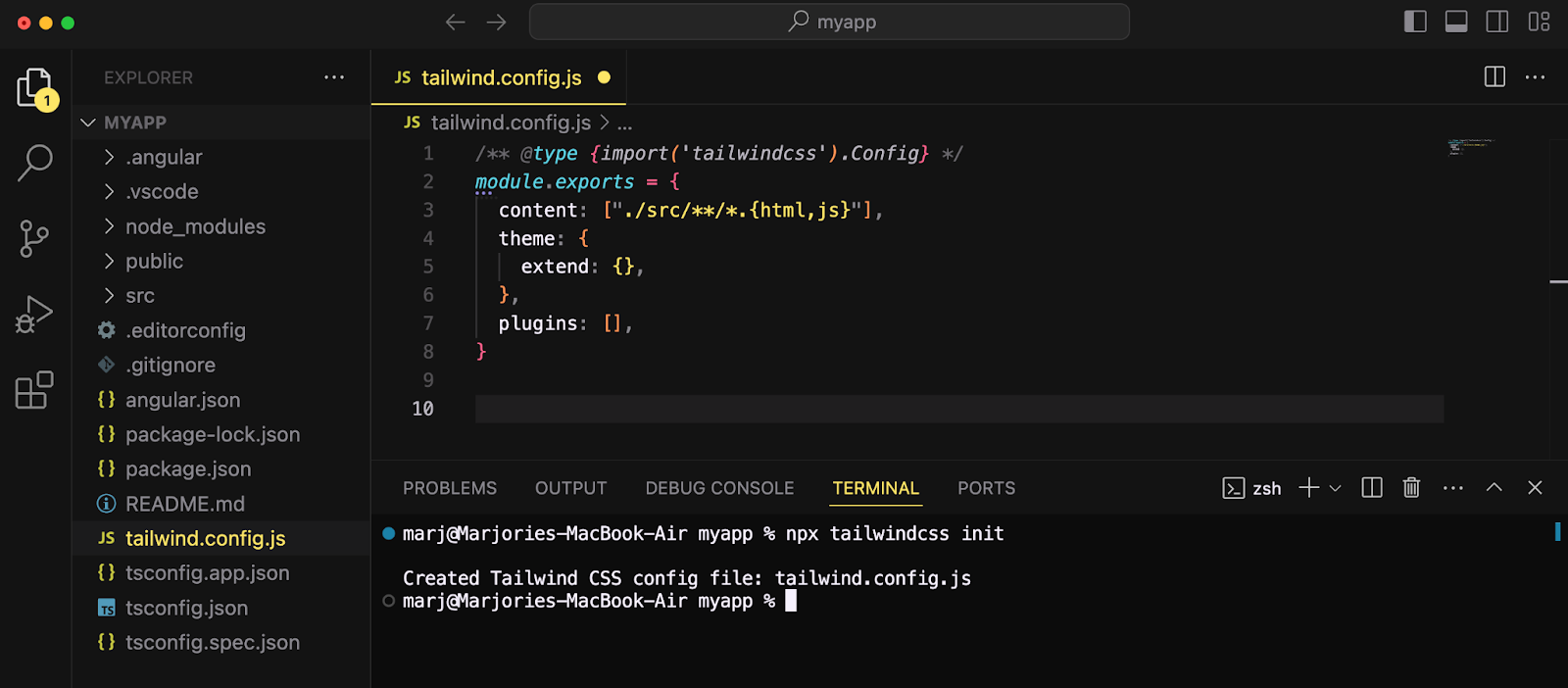The image size is (1568, 688).
Task: Open the Search view in activity bar
Action: (x=35, y=163)
